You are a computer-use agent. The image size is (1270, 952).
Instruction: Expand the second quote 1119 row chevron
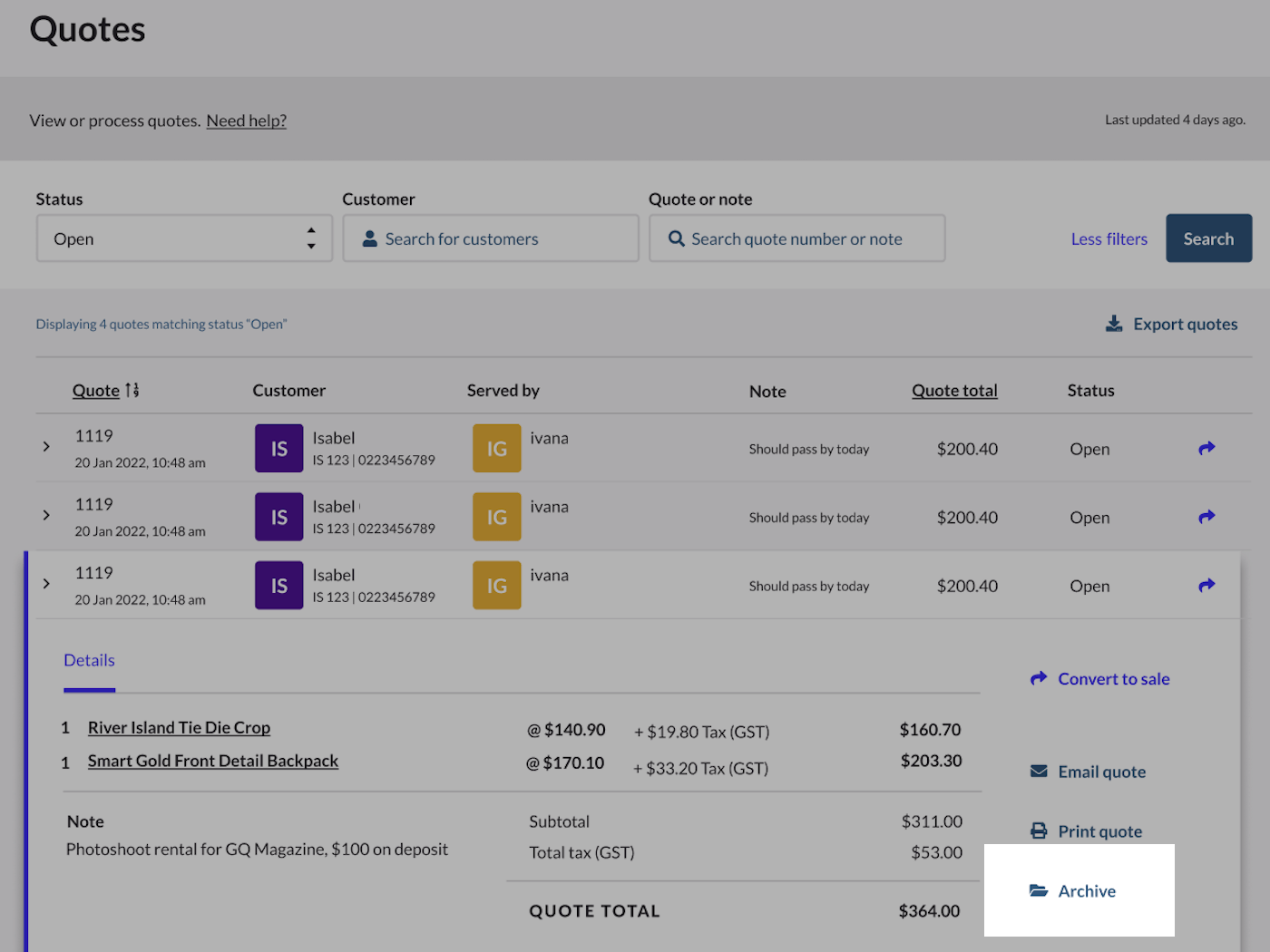[46, 516]
